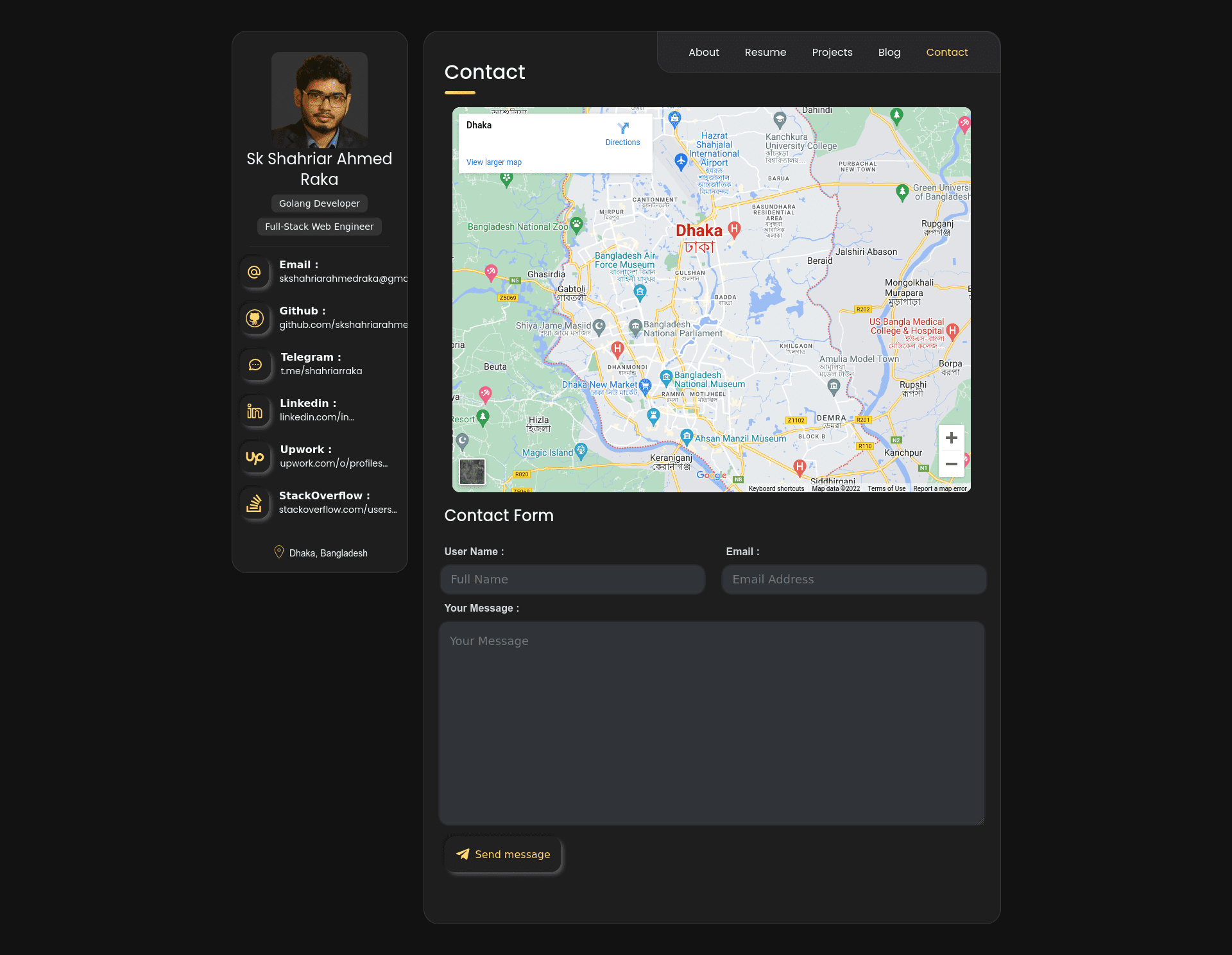
Task: Switch to the Projects tab
Action: pyautogui.click(x=832, y=53)
